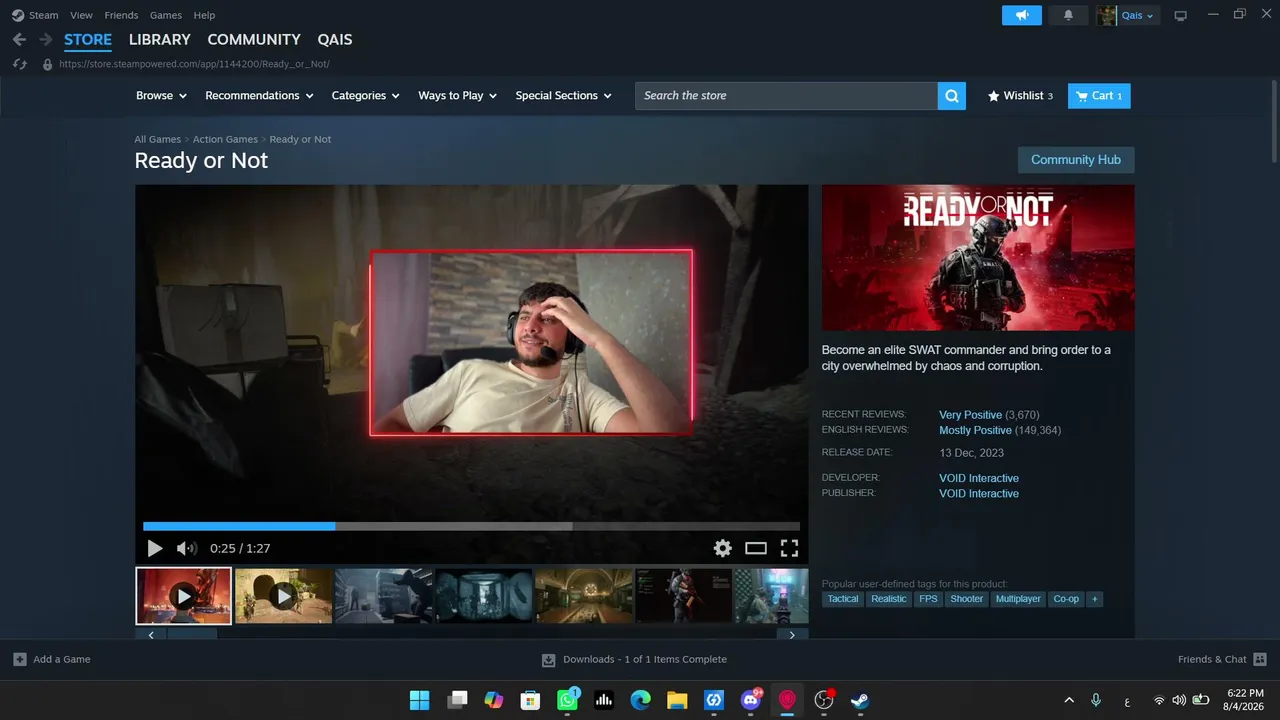The width and height of the screenshot is (1280, 720).
Task: Expand the Recommendations dropdown
Action: point(259,96)
